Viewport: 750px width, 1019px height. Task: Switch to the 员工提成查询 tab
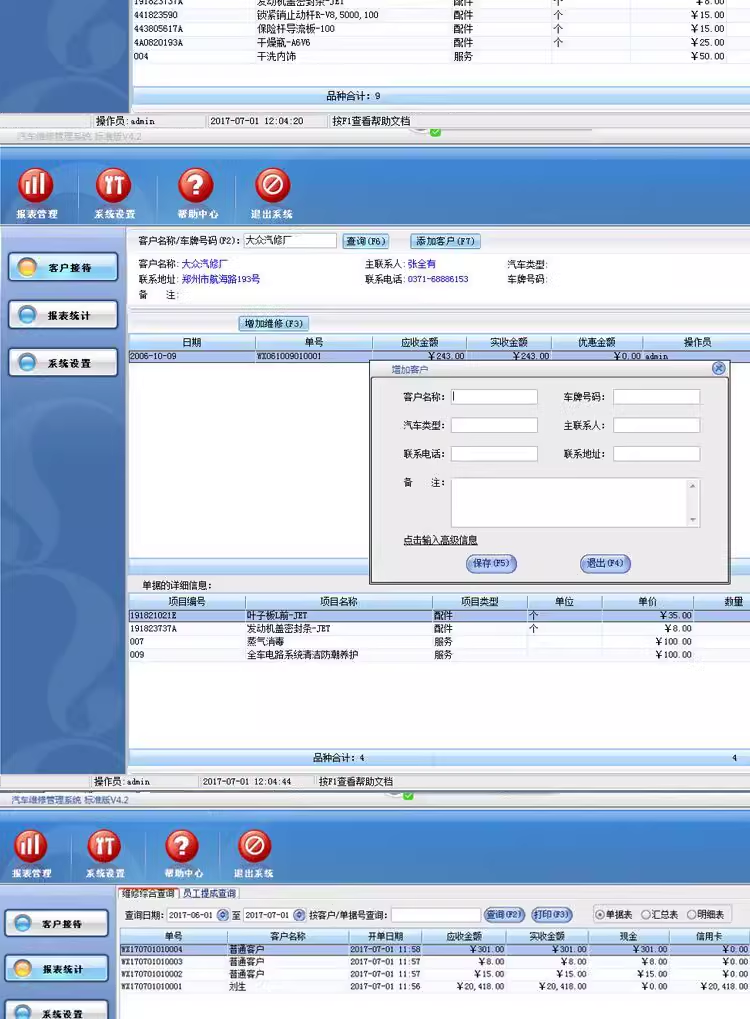coord(209,894)
